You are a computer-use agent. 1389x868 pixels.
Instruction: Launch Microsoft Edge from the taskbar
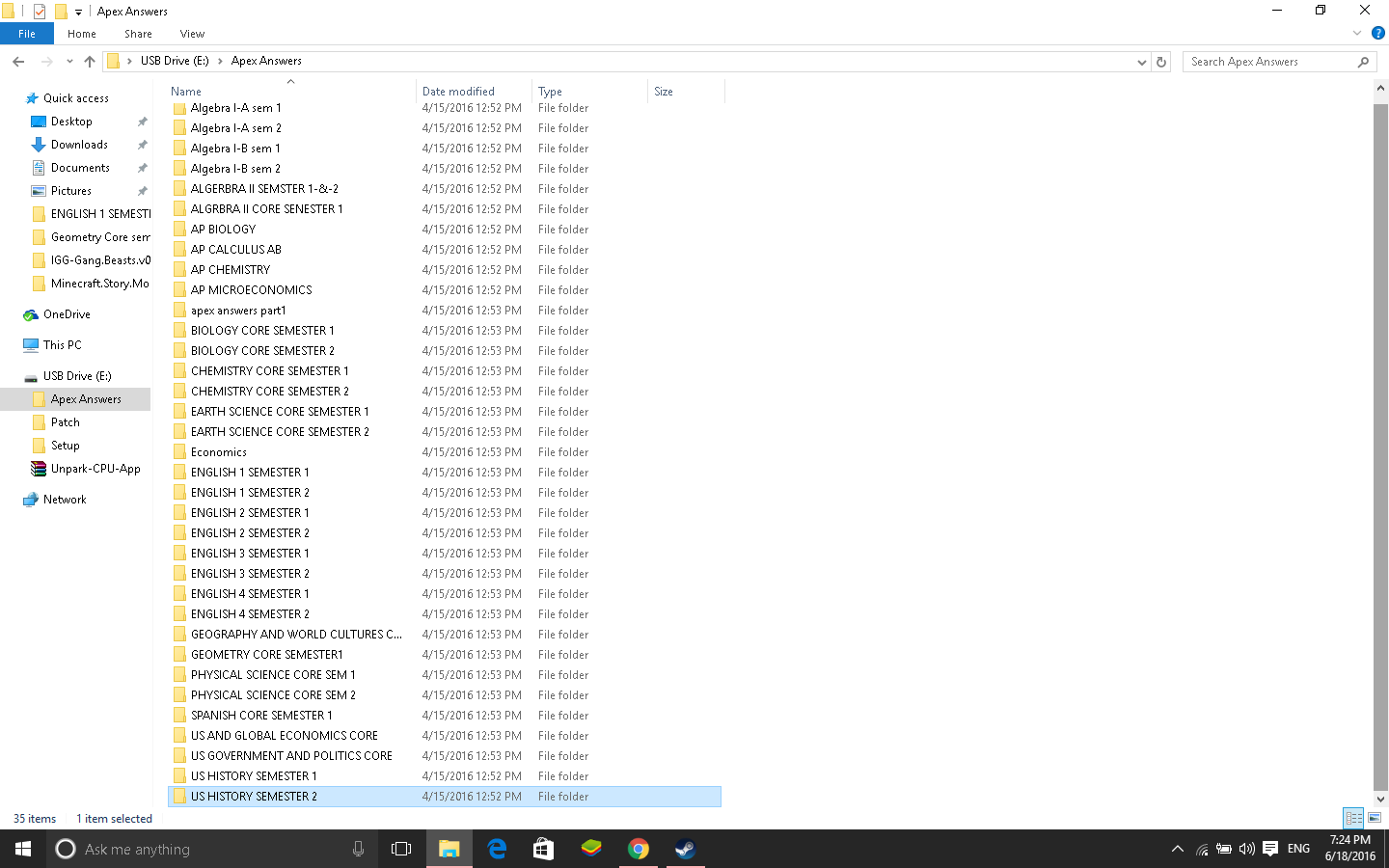click(497, 849)
